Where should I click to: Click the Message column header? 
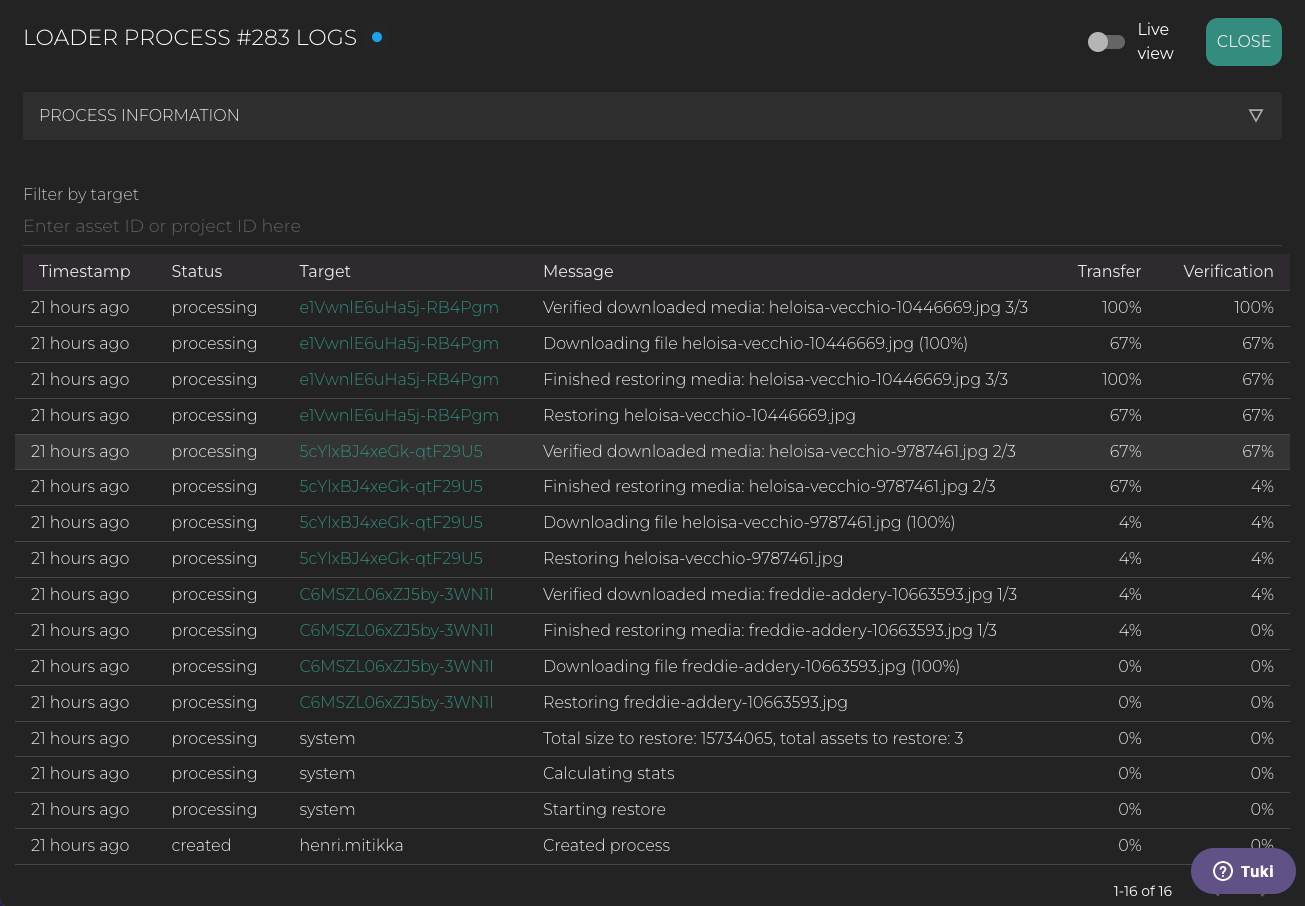(x=578, y=272)
